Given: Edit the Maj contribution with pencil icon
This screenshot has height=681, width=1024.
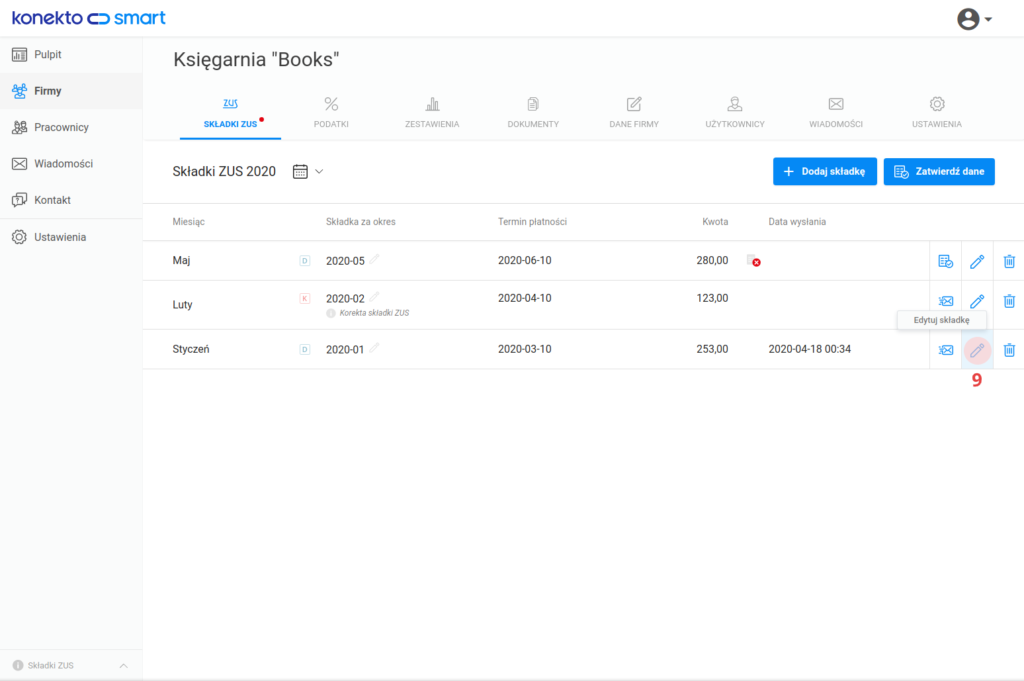Looking at the screenshot, I should (x=977, y=261).
